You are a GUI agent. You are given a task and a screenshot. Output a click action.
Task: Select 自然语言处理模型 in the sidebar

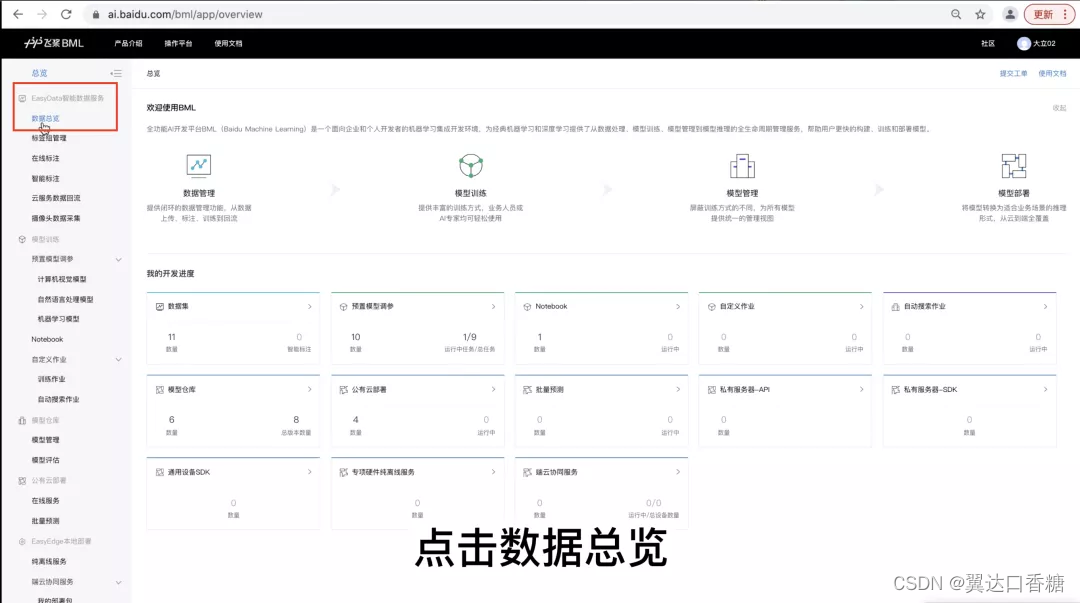coord(65,300)
